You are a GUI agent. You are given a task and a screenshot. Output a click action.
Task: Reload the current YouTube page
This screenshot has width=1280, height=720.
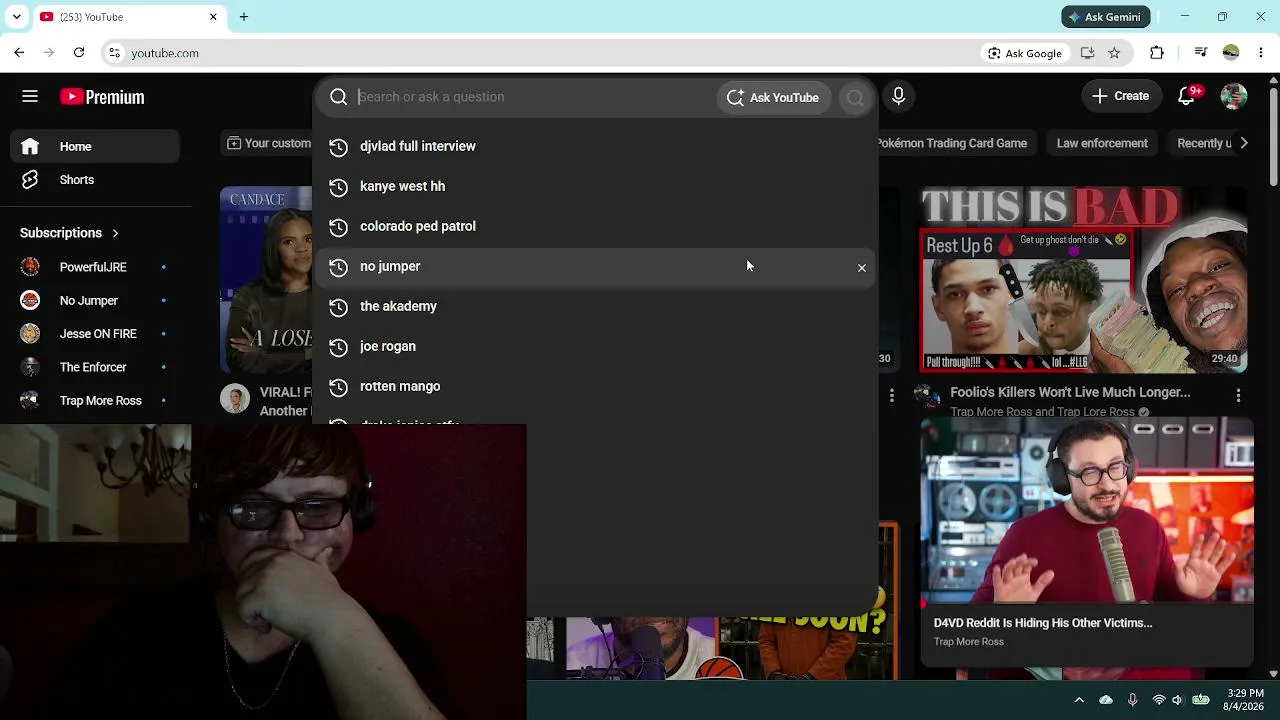click(x=79, y=53)
